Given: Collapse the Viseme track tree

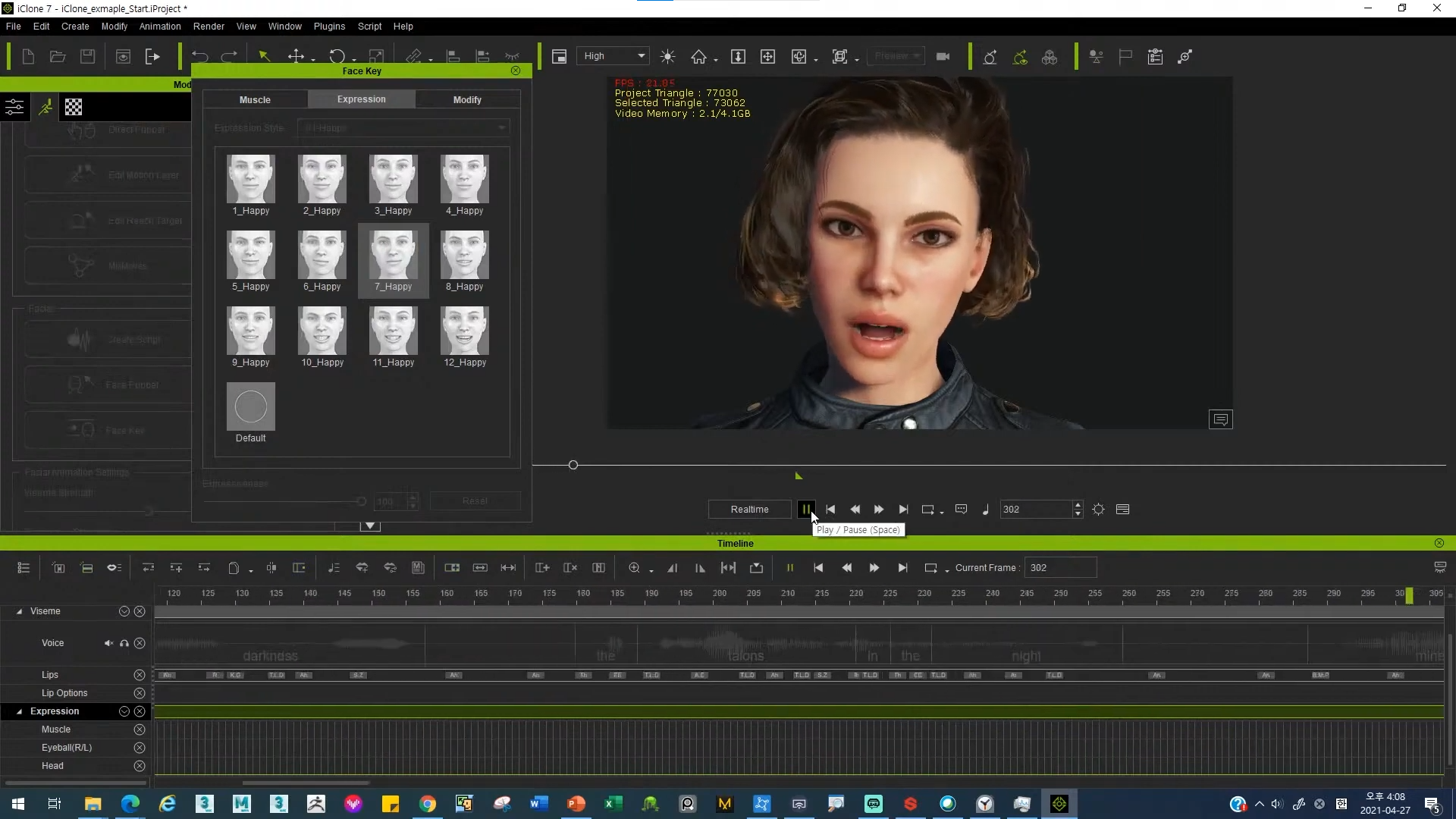Looking at the screenshot, I should point(19,611).
